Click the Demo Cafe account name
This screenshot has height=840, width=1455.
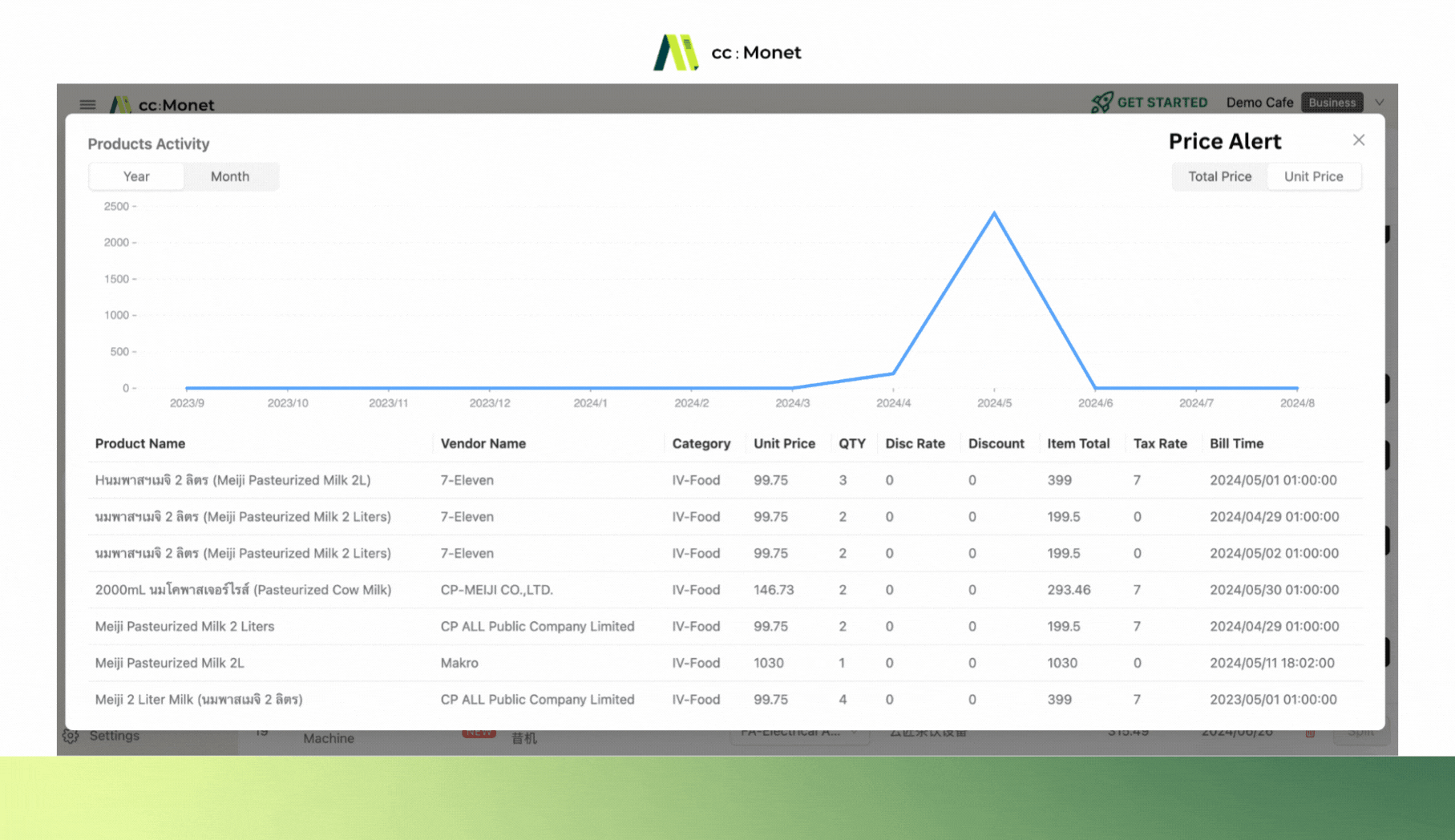tap(1259, 103)
